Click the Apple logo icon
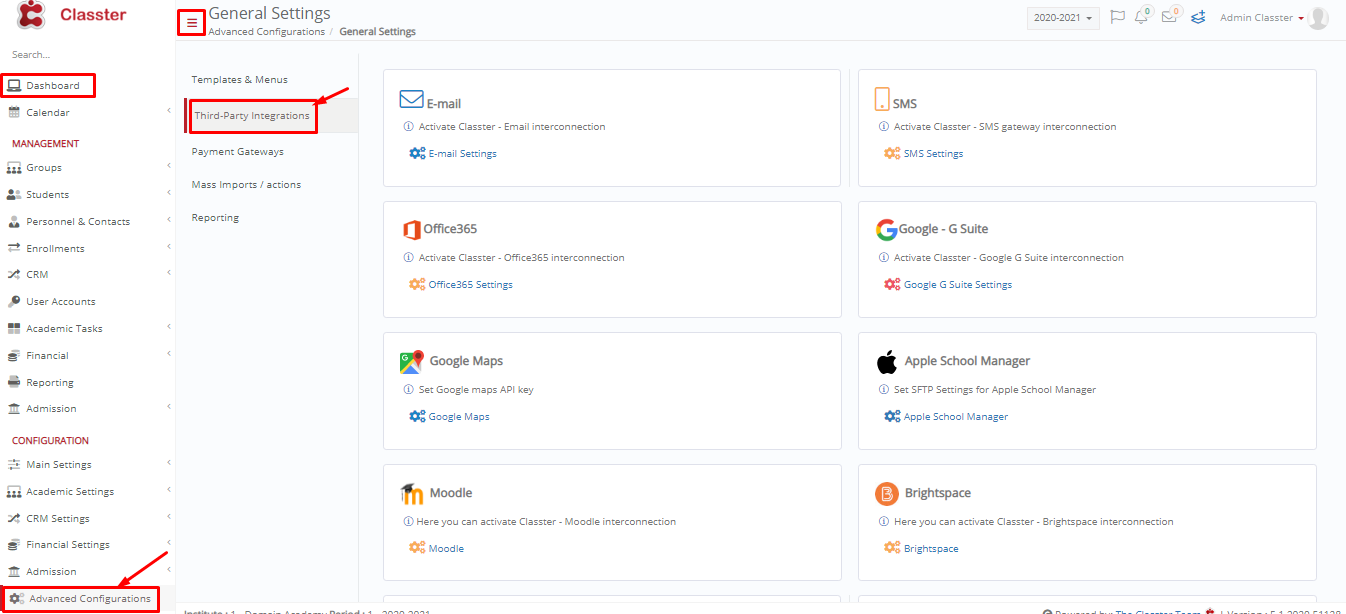 click(886, 361)
